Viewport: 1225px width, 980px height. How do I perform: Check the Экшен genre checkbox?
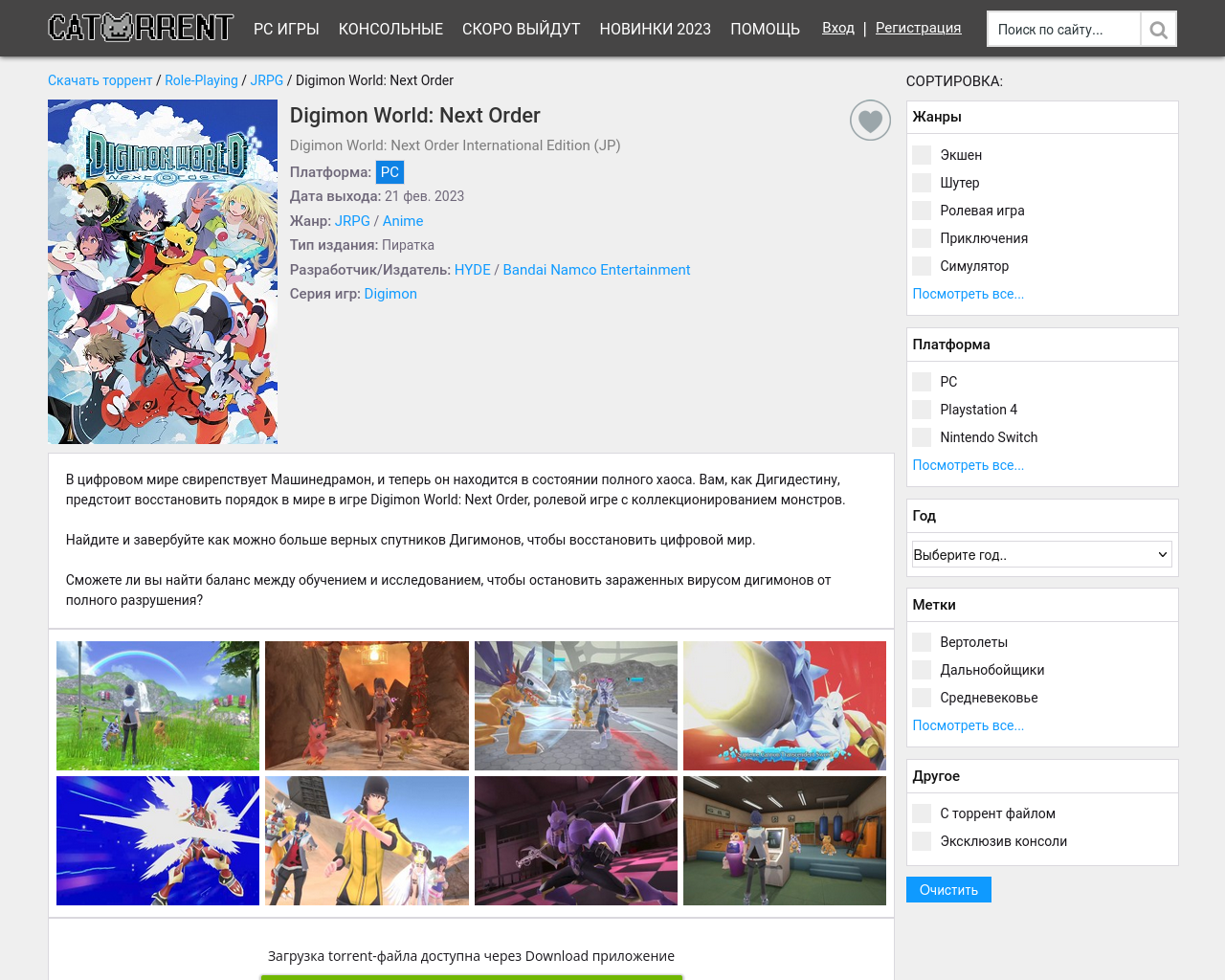pos(922,155)
